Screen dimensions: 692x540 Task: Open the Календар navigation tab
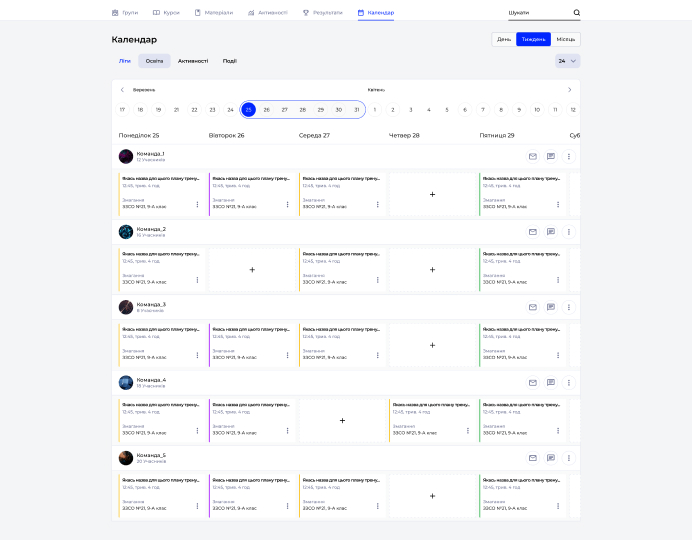[376, 13]
